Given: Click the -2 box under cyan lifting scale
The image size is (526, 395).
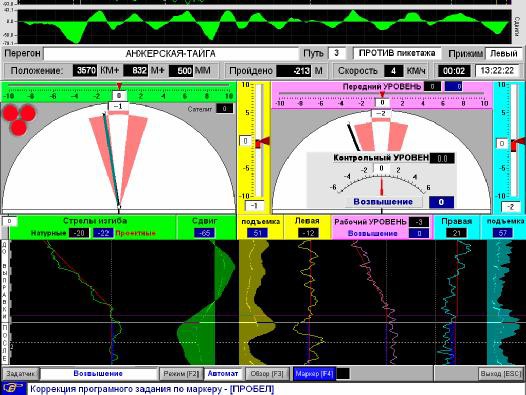Looking at the screenshot, I should coord(511,207).
